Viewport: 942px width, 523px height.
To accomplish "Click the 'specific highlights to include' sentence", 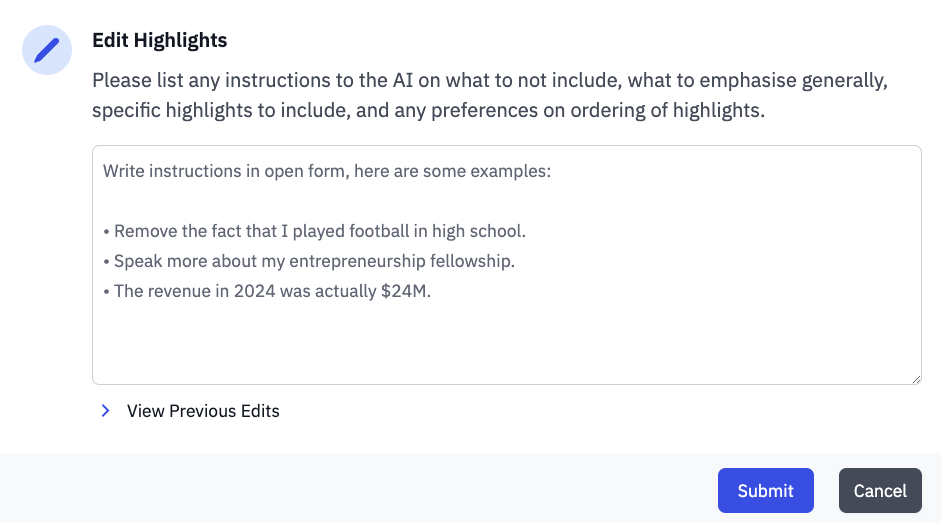I will click(428, 110).
